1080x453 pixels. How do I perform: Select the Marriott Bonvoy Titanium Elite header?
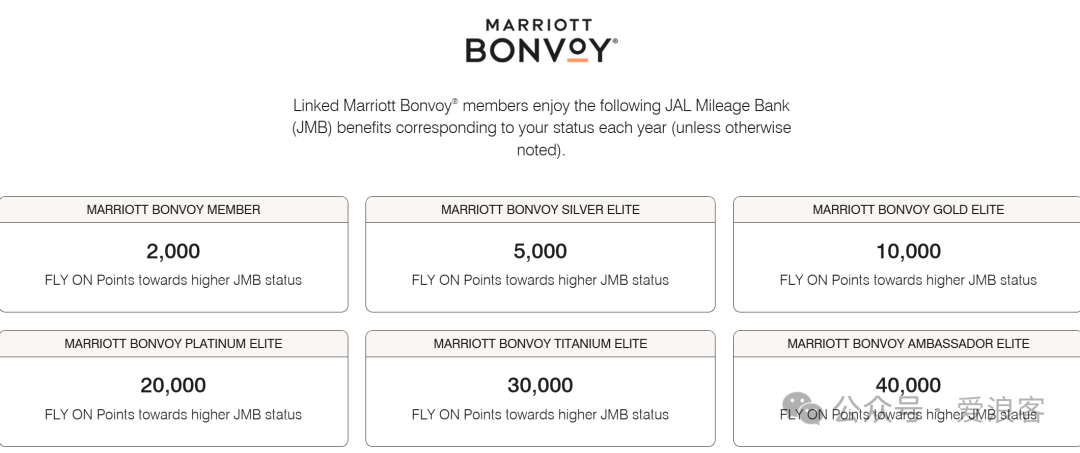click(x=540, y=344)
